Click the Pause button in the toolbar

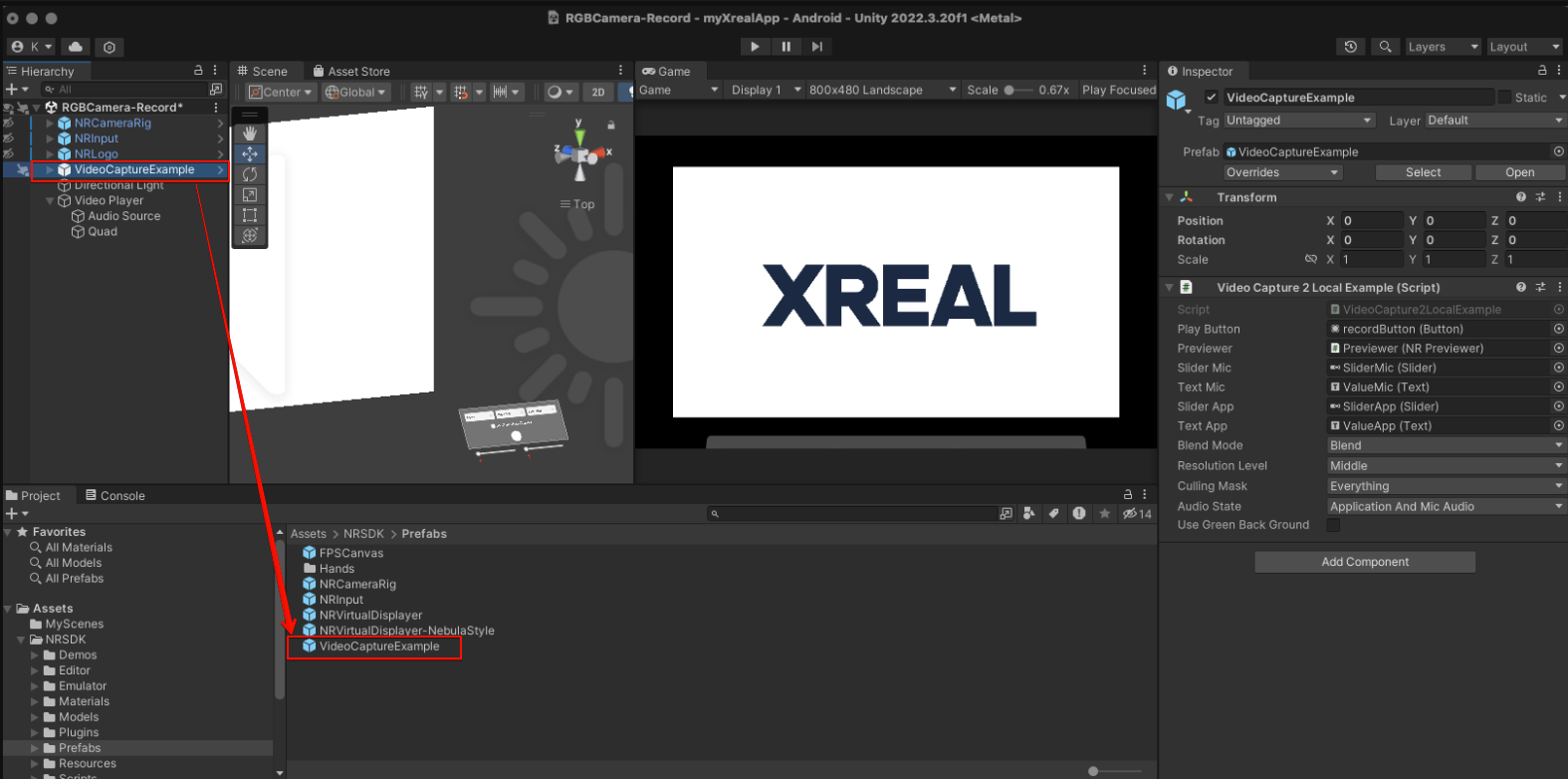[x=786, y=47]
